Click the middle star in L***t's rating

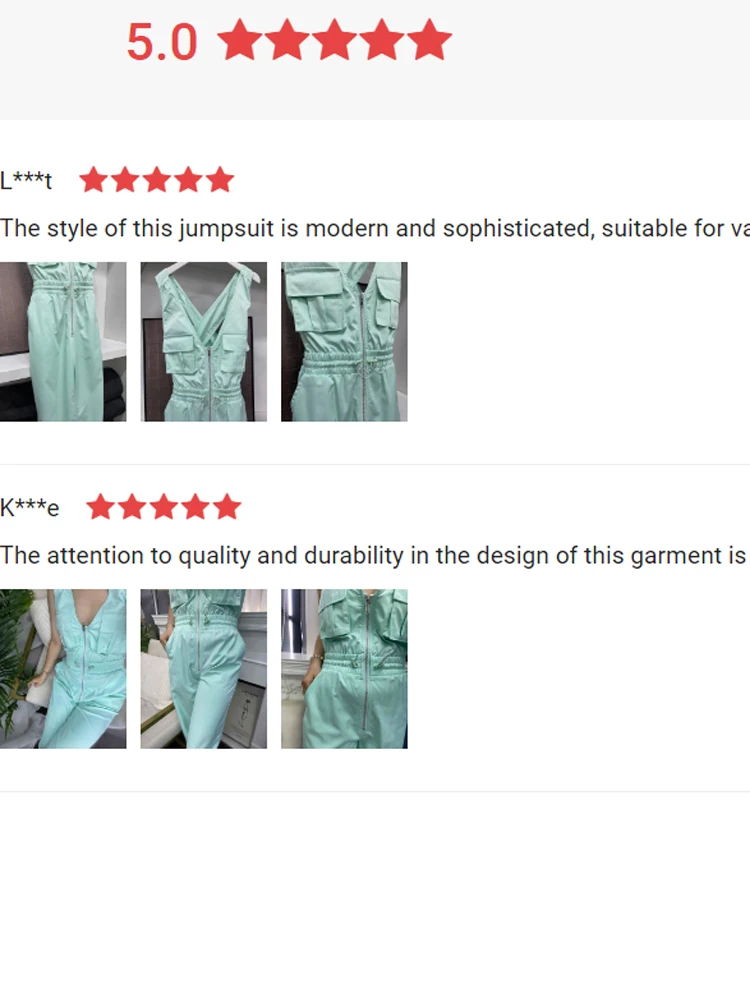pyautogui.click(x=157, y=179)
